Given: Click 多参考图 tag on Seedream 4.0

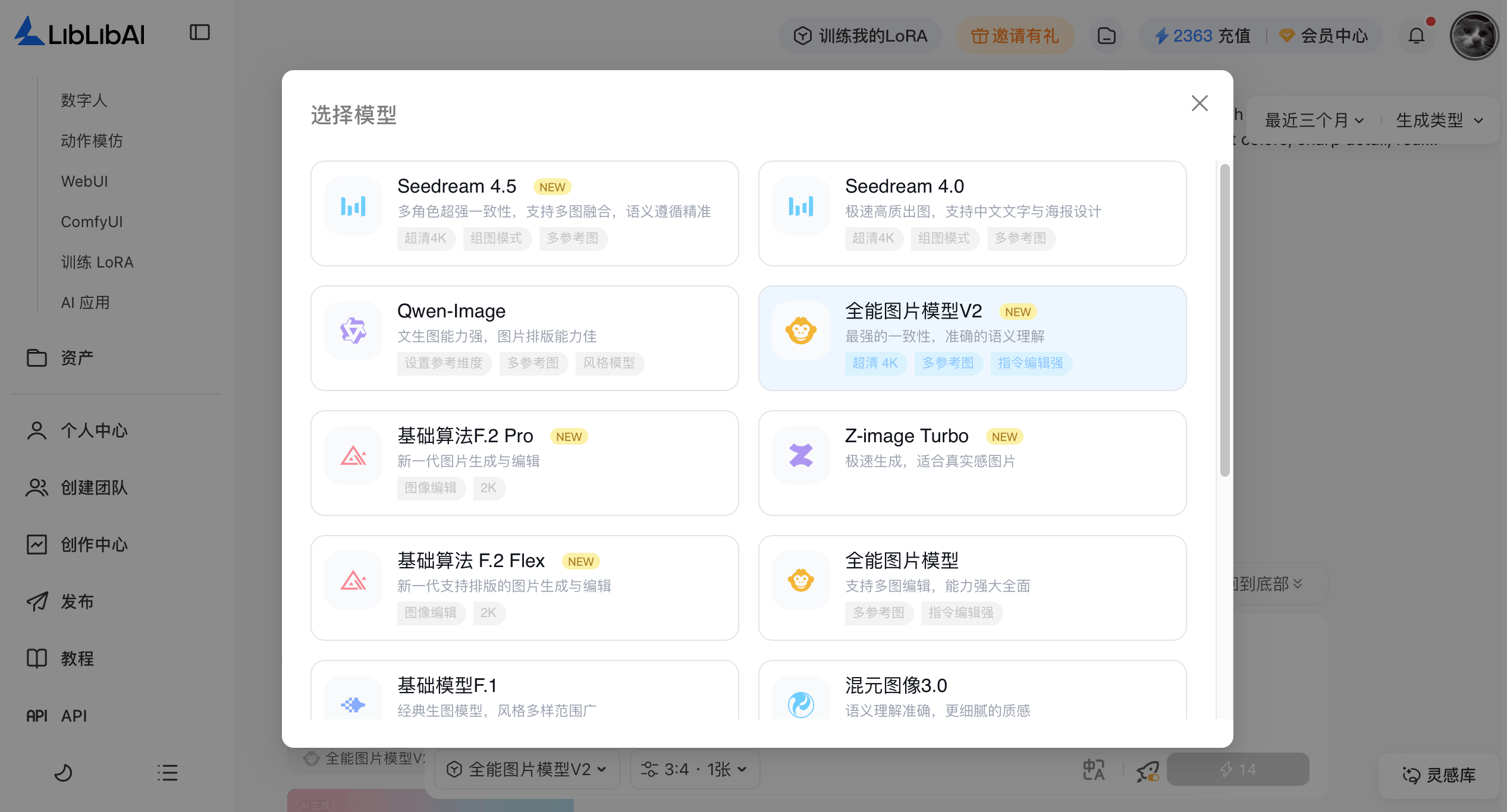Looking at the screenshot, I should tap(1021, 238).
